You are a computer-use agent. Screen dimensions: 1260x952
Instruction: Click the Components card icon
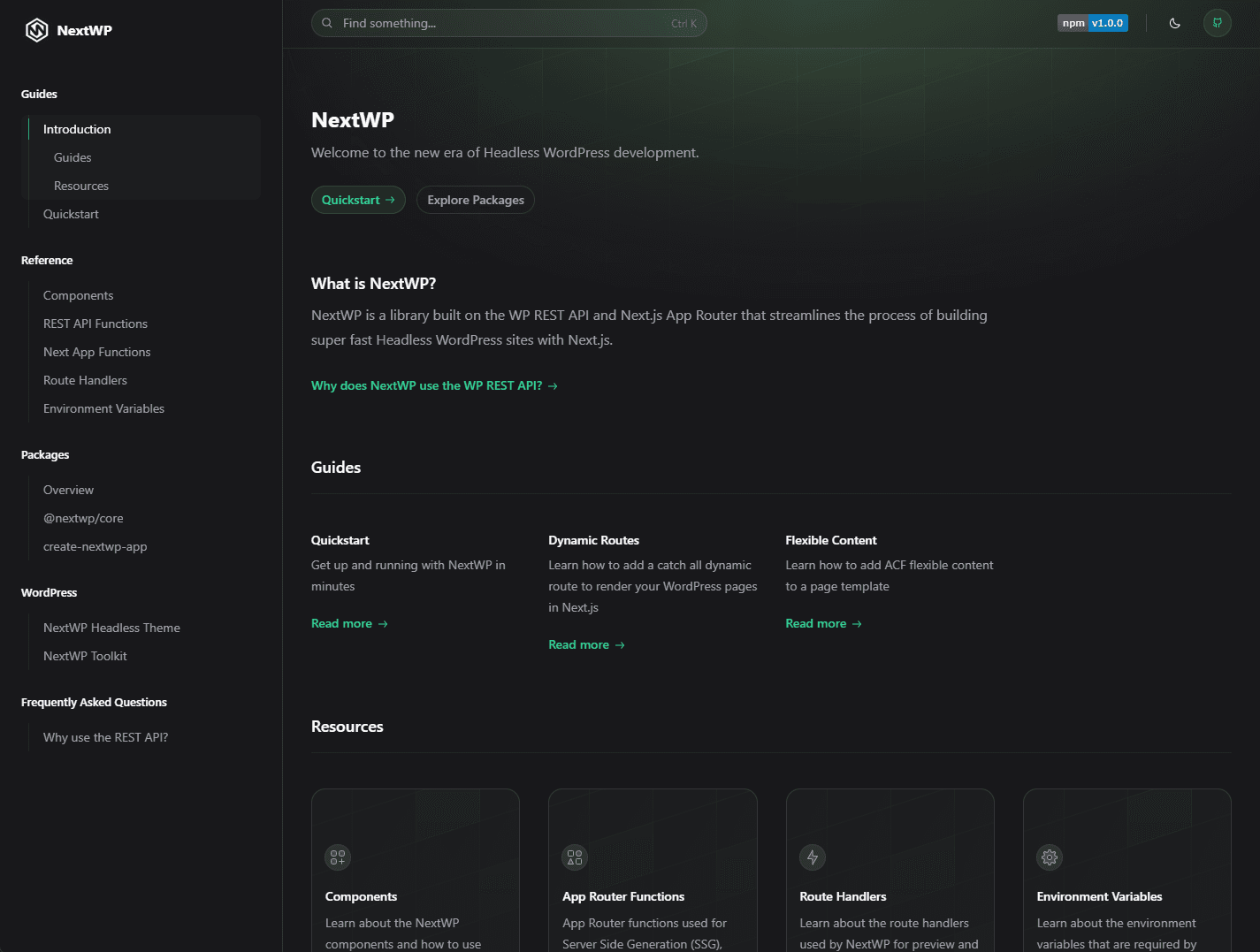[x=338, y=857]
